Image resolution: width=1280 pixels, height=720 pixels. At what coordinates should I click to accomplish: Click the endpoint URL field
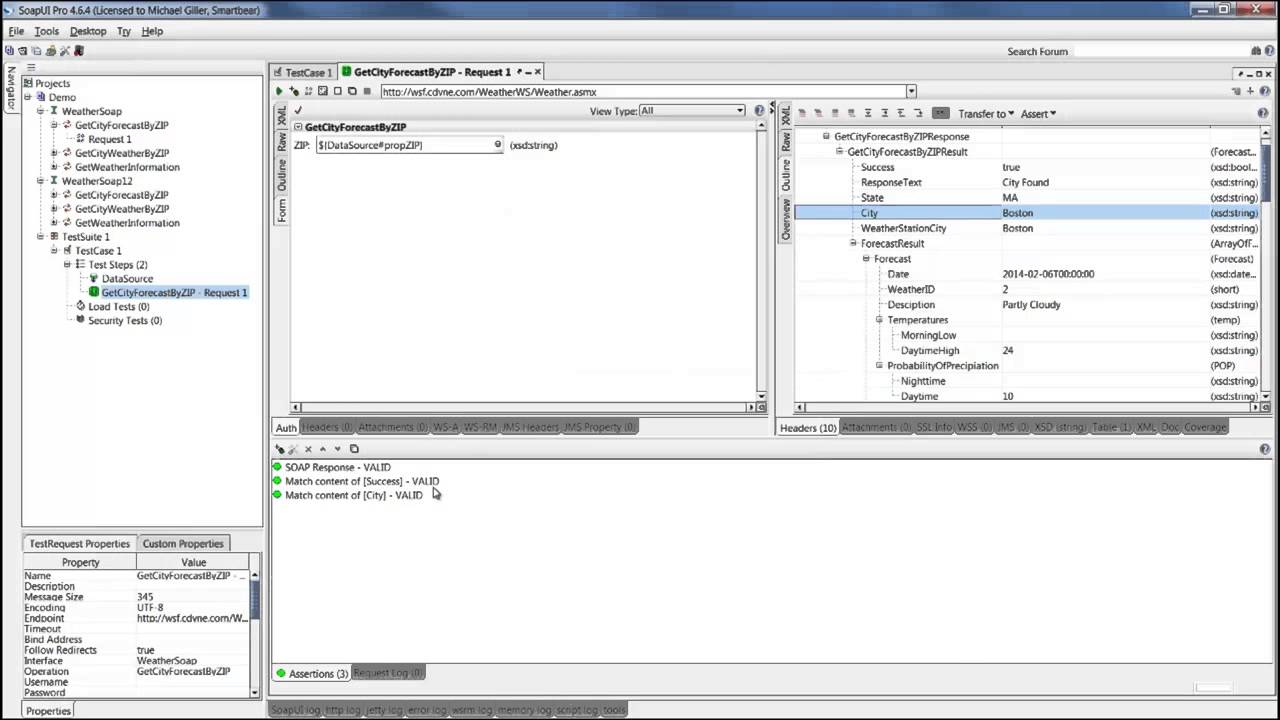point(643,91)
